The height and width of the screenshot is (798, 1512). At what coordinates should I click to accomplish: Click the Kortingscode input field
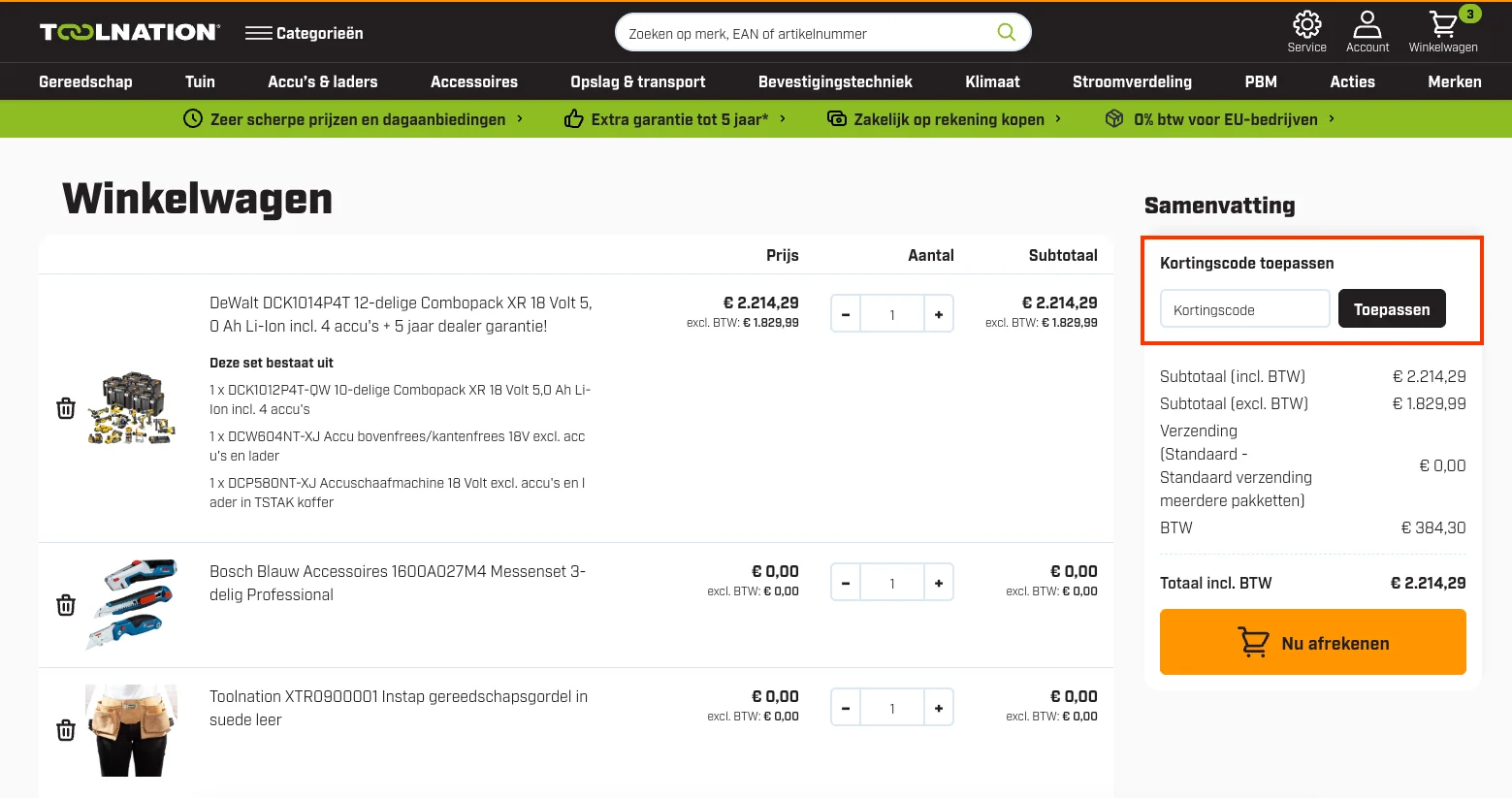1244,309
